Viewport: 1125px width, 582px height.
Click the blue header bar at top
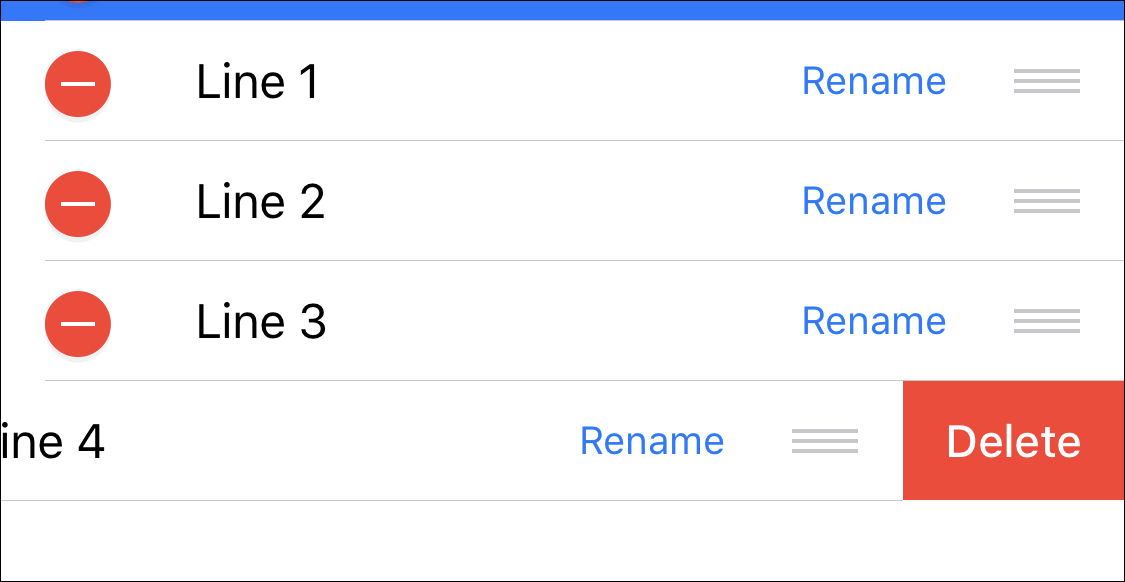point(562,10)
